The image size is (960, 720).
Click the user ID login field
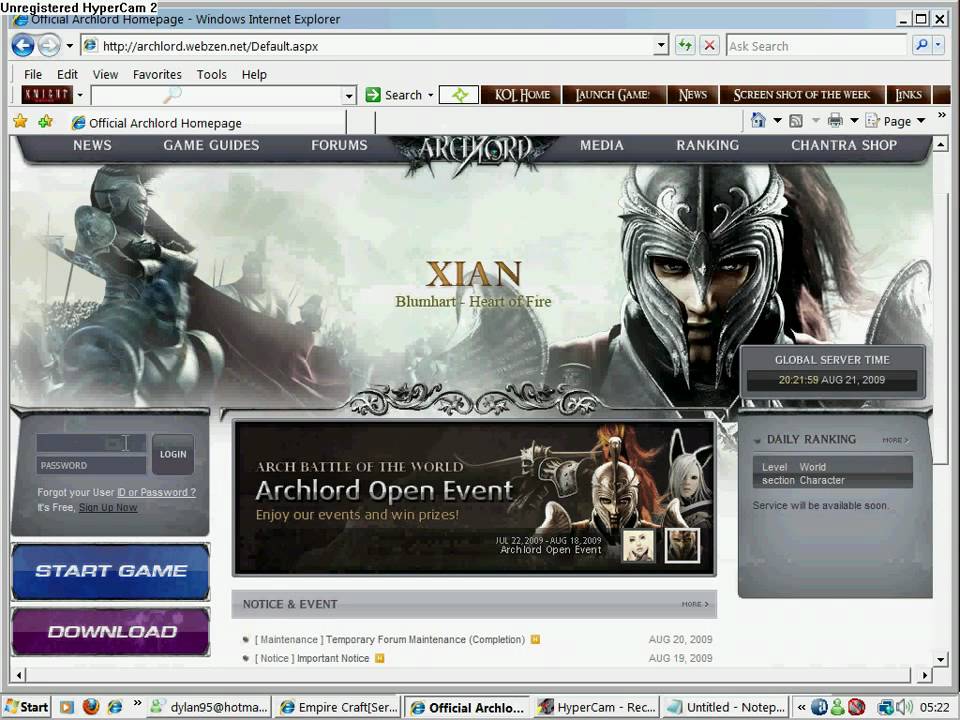pyautogui.click(x=91, y=443)
